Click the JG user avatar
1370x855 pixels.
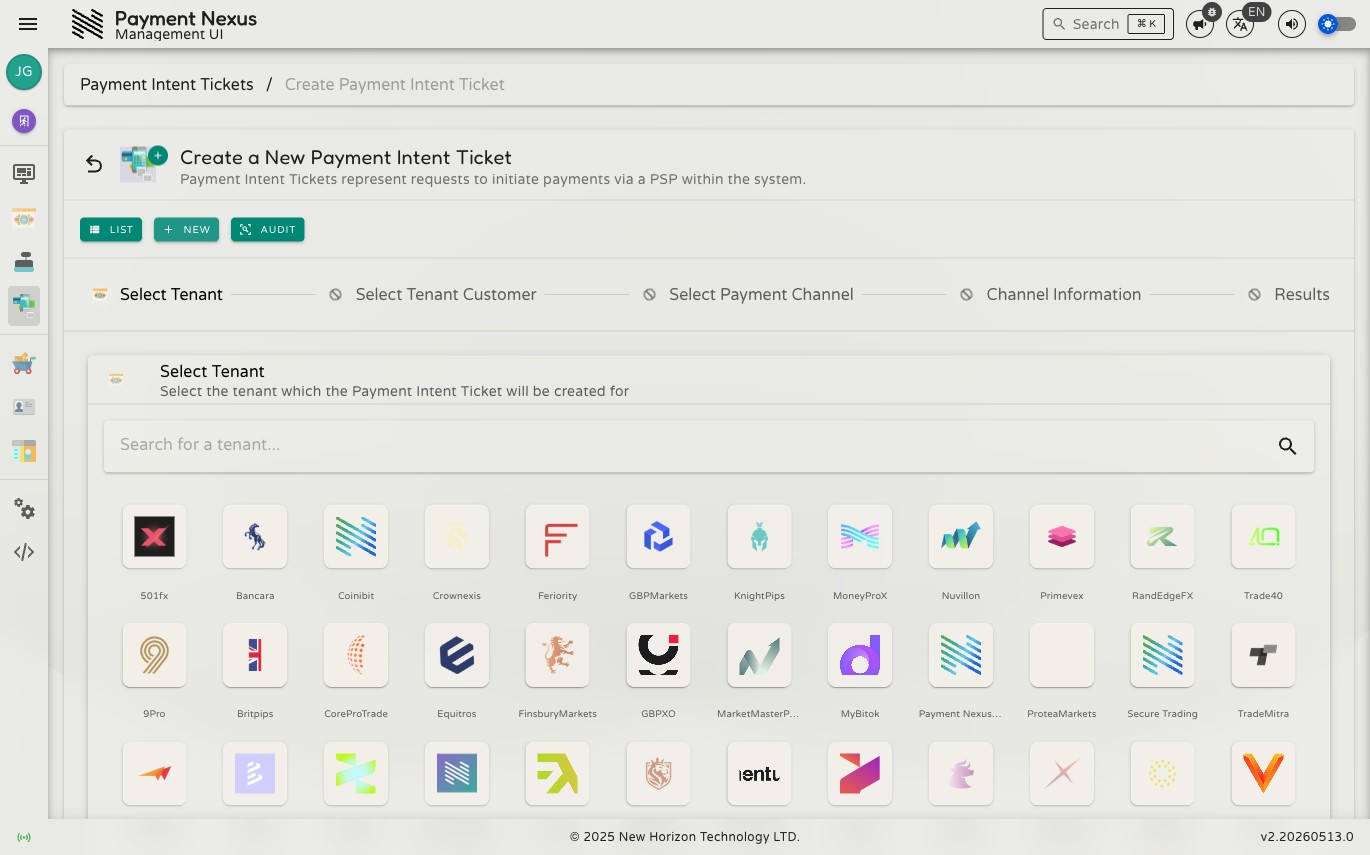pos(24,72)
